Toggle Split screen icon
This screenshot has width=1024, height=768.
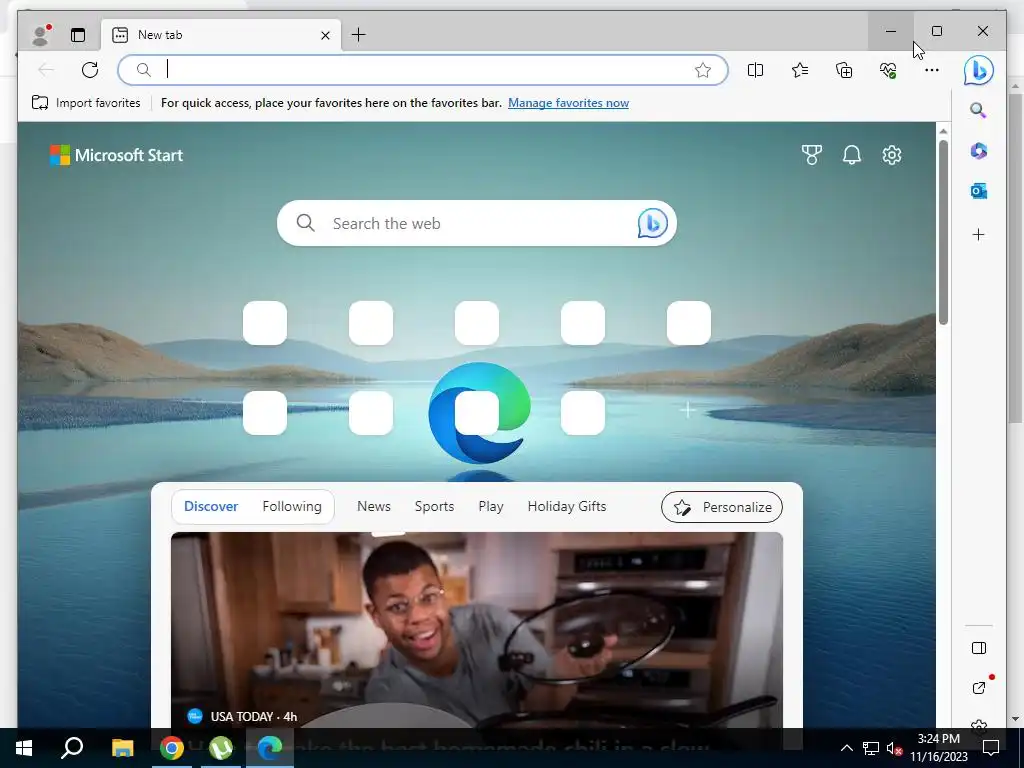(755, 70)
